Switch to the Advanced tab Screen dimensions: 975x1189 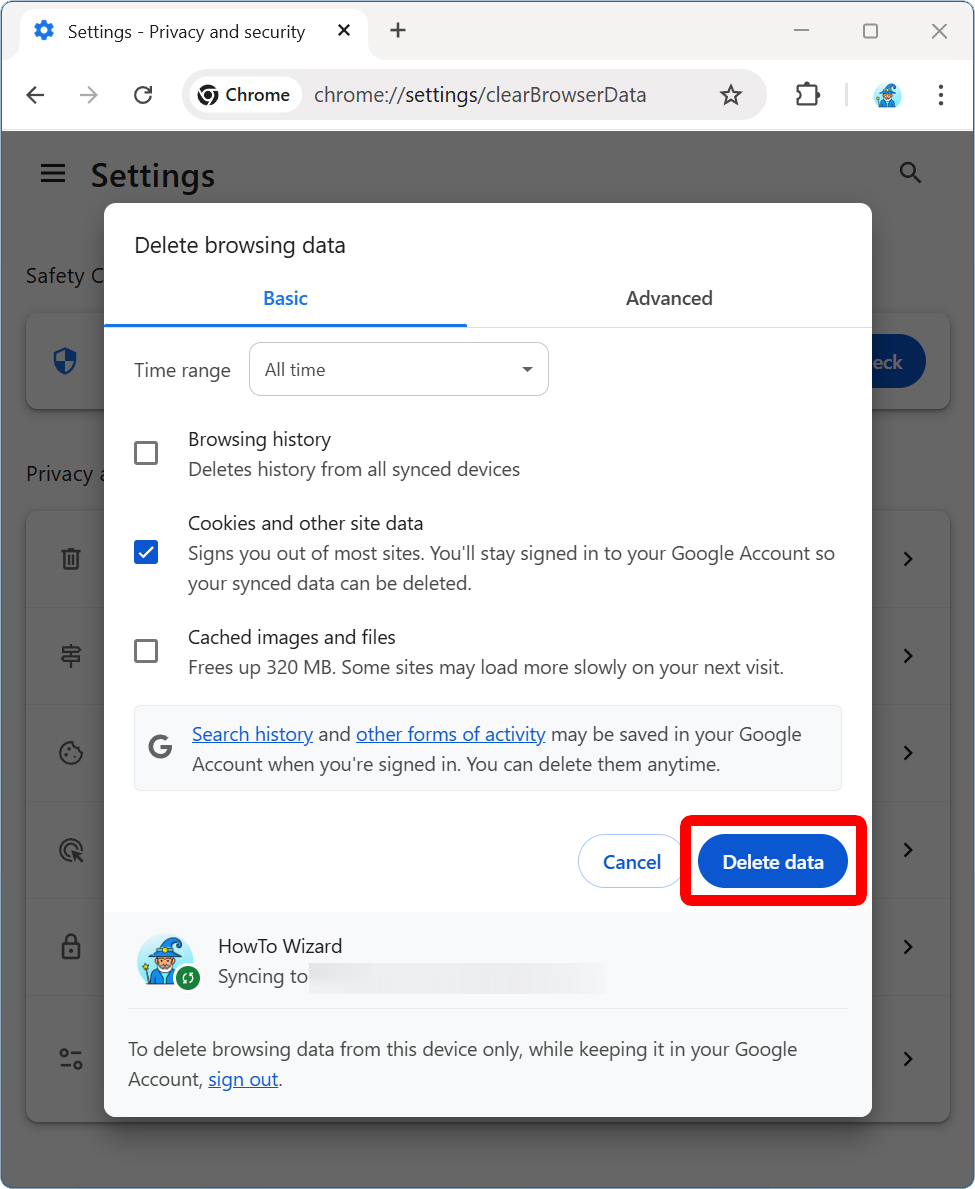(669, 298)
